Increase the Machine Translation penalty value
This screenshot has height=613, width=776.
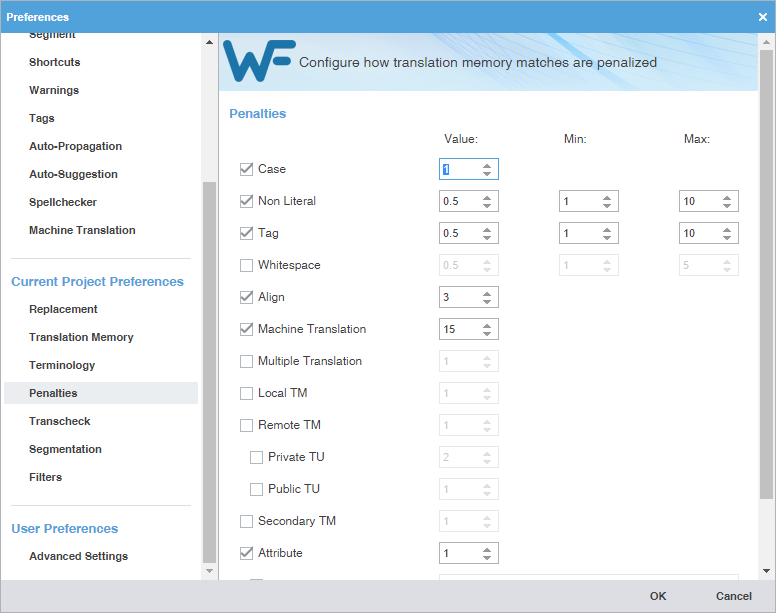(x=487, y=325)
